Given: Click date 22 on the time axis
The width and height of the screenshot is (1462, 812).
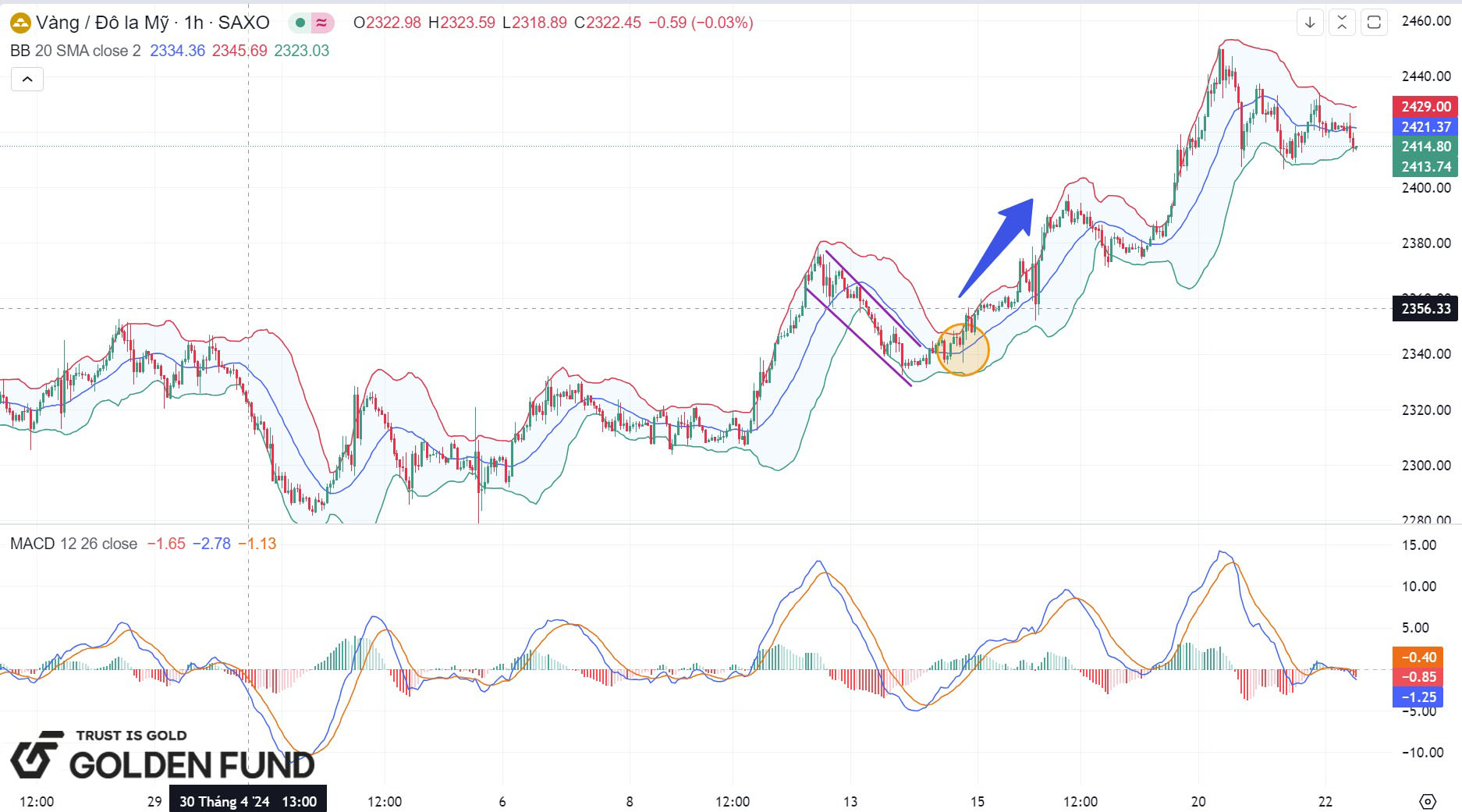Looking at the screenshot, I should (x=1325, y=801).
